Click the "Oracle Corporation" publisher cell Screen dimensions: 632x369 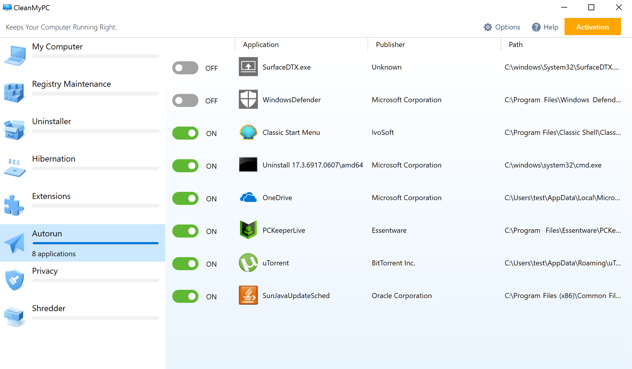(401, 296)
